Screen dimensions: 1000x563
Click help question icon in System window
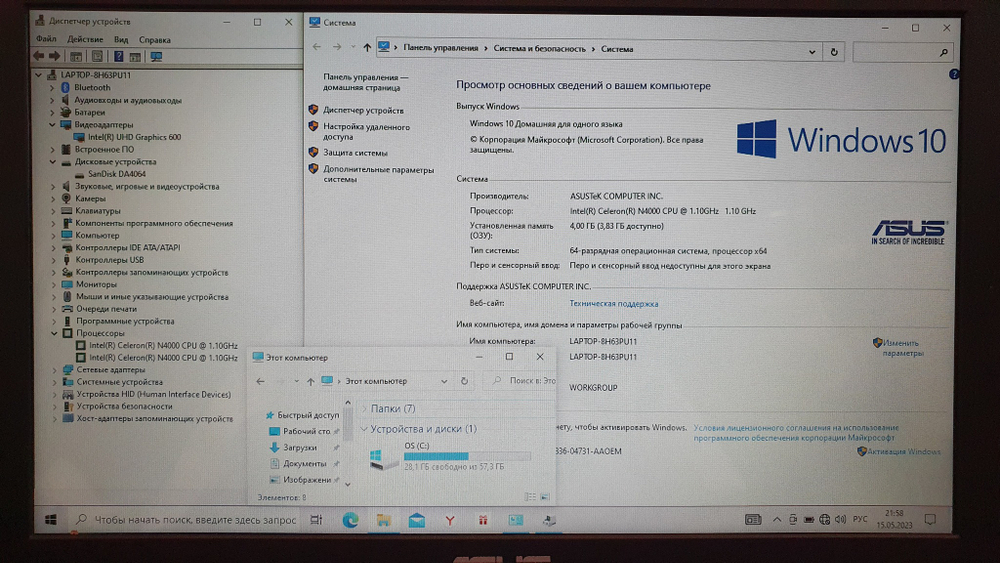tap(953, 75)
